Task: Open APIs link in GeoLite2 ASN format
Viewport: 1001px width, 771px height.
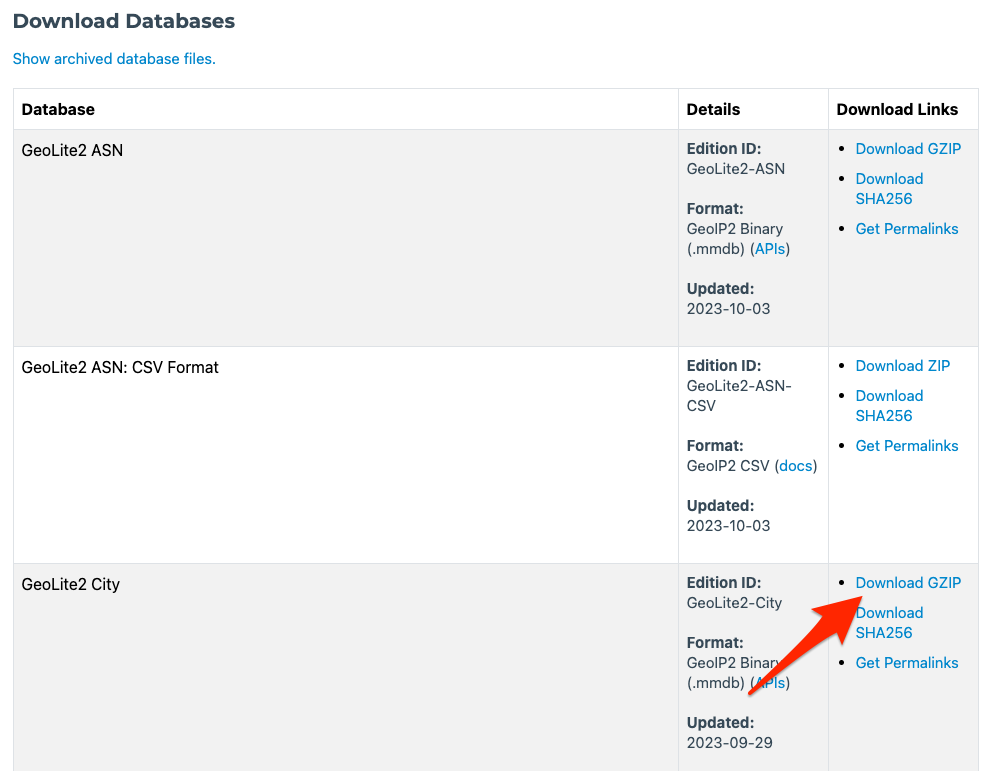Action: 770,249
